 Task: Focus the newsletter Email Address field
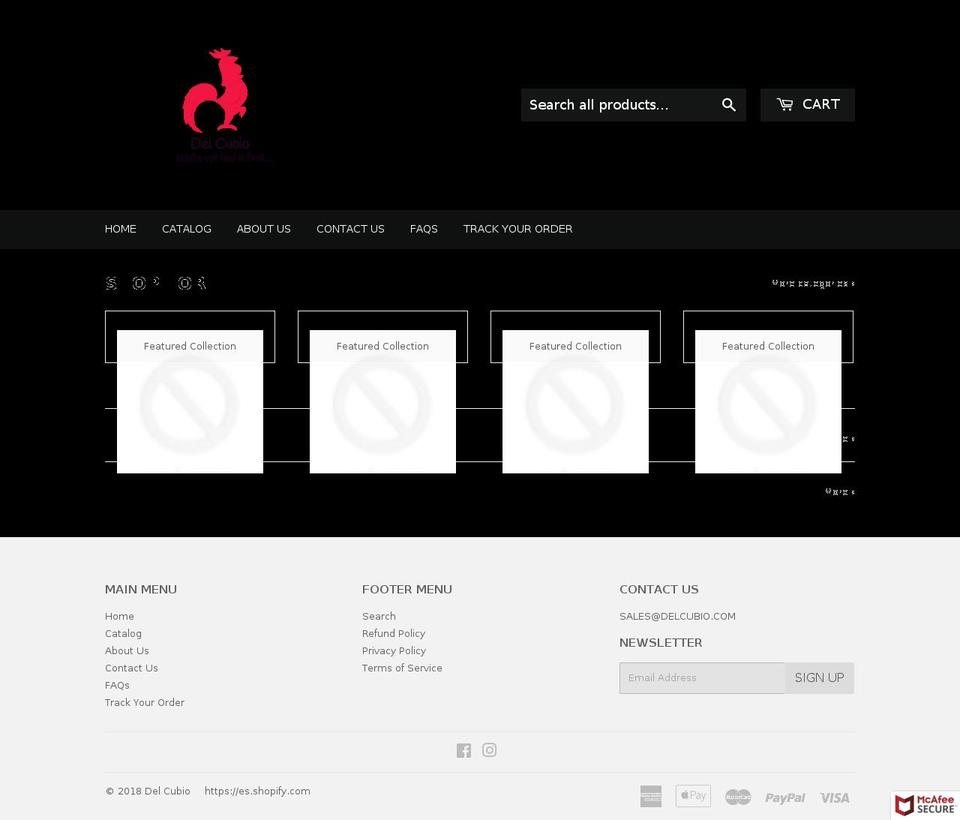click(702, 678)
